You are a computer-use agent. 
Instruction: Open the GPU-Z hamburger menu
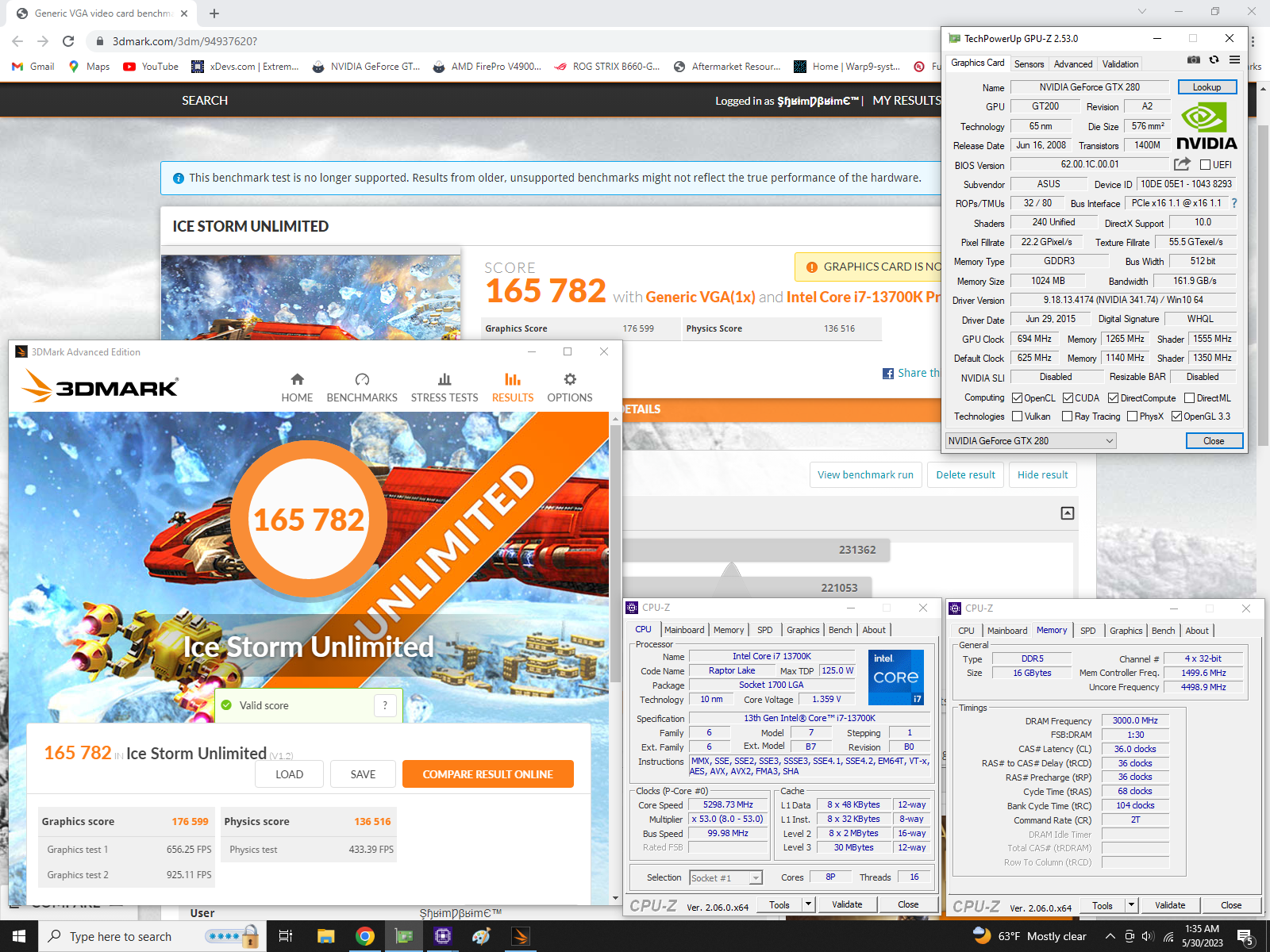click(1234, 59)
